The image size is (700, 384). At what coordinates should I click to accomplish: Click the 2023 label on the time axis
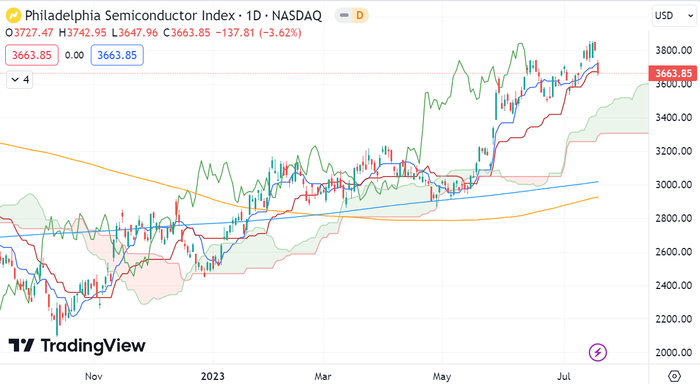tap(212, 376)
